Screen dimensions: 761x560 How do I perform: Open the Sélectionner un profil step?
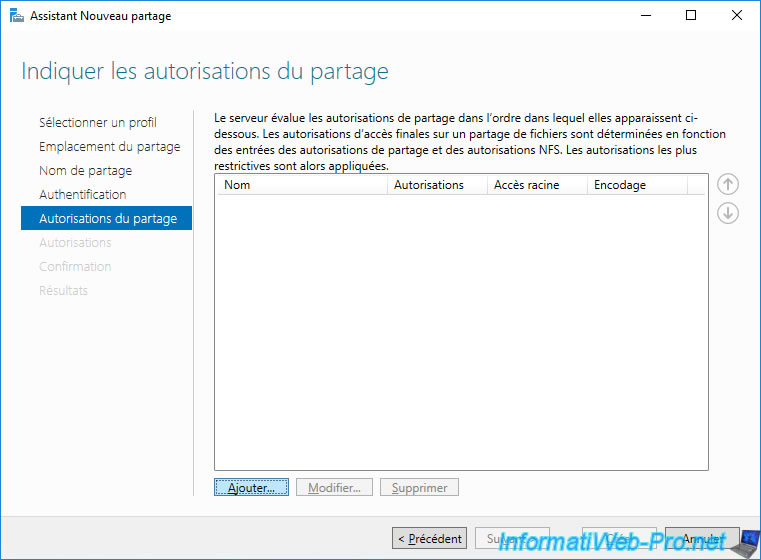[x=97, y=123]
